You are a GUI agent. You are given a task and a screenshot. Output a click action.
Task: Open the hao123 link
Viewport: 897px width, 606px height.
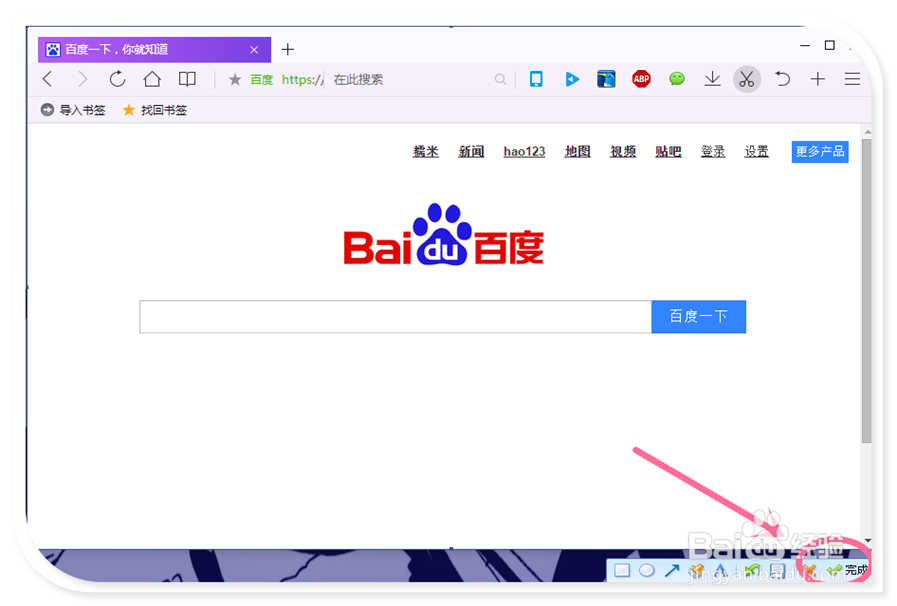(x=524, y=151)
